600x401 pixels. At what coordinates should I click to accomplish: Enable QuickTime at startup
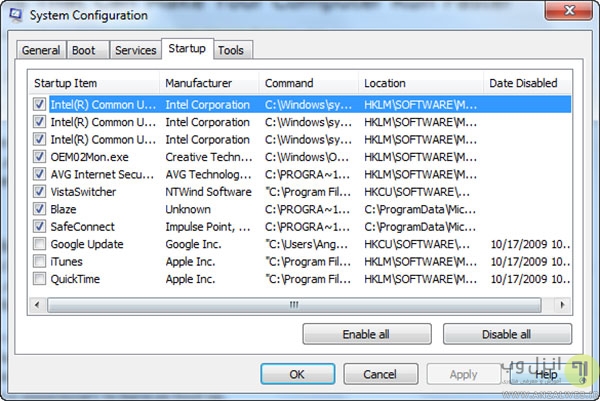point(39,279)
